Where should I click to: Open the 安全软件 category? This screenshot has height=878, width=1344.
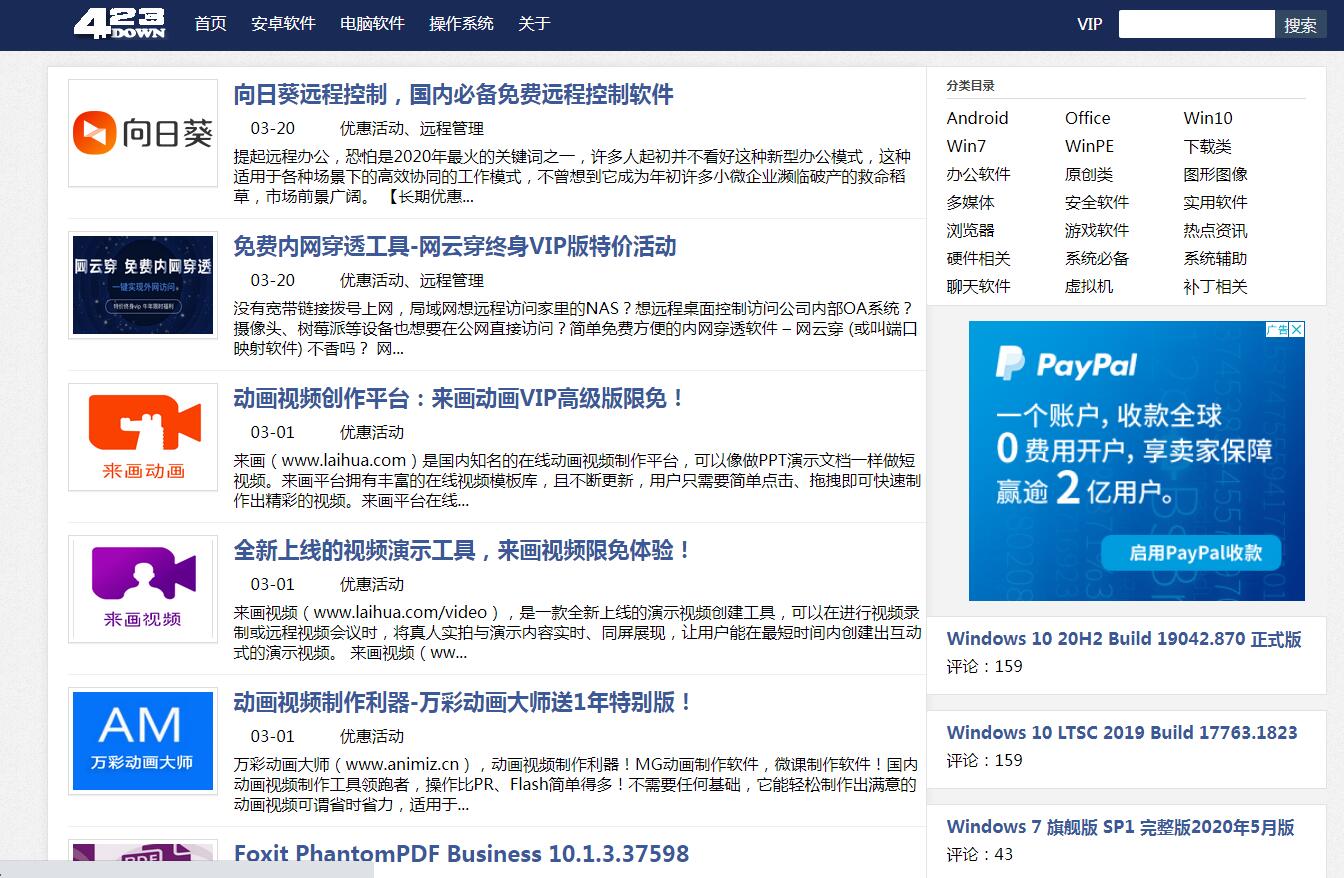point(1096,202)
